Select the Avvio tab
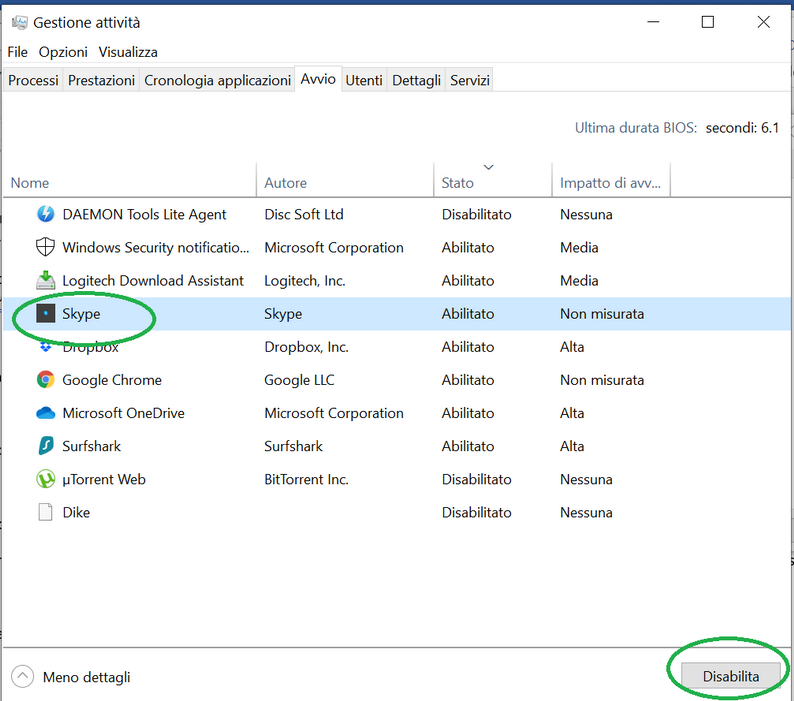Image resolution: width=794 pixels, height=701 pixels. coord(318,79)
